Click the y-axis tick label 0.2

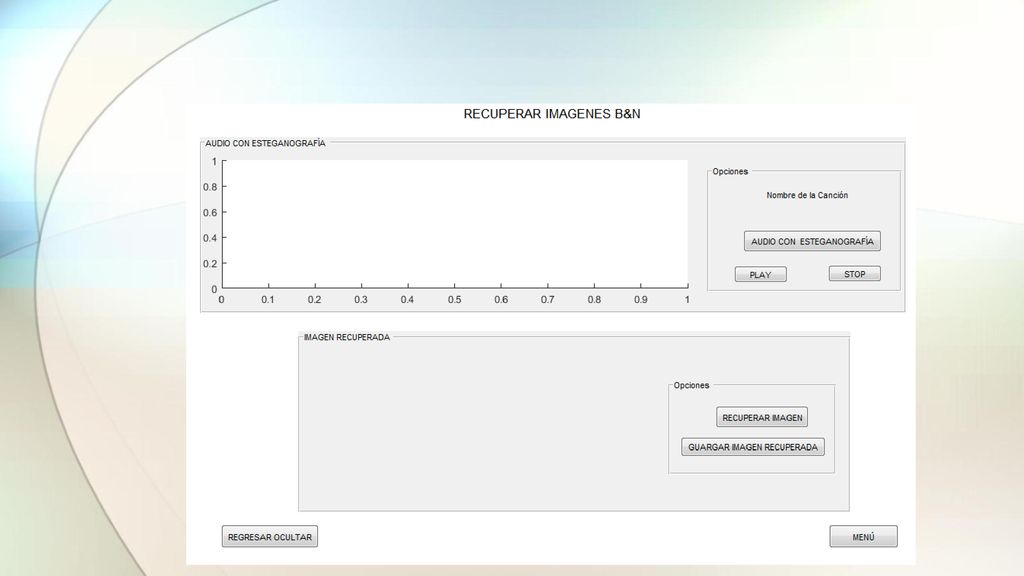[210, 264]
